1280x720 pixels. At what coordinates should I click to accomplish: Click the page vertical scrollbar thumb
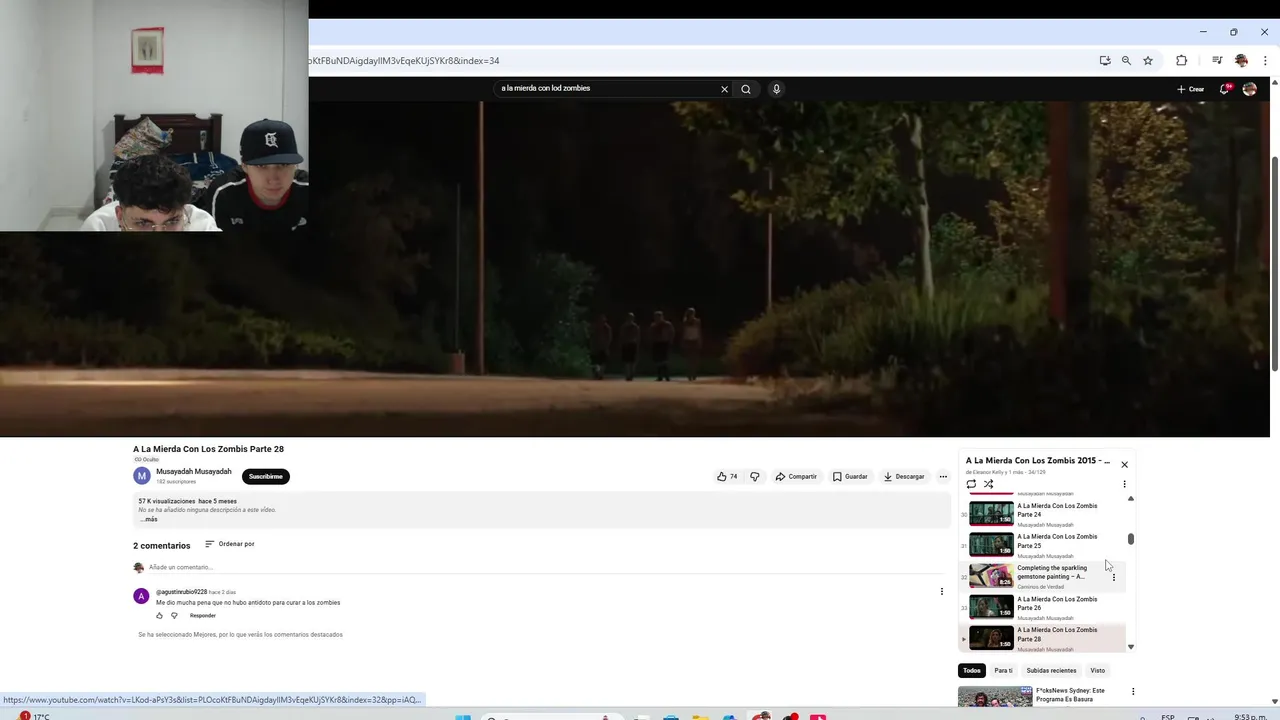pyautogui.click(x=1274, y=265)
